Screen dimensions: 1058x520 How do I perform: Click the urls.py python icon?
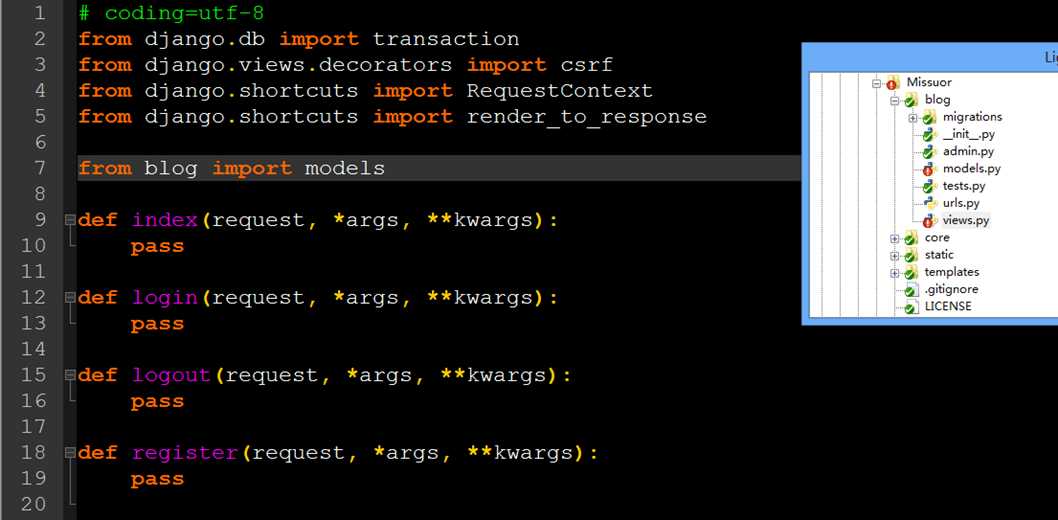click(x=930, y=203)
